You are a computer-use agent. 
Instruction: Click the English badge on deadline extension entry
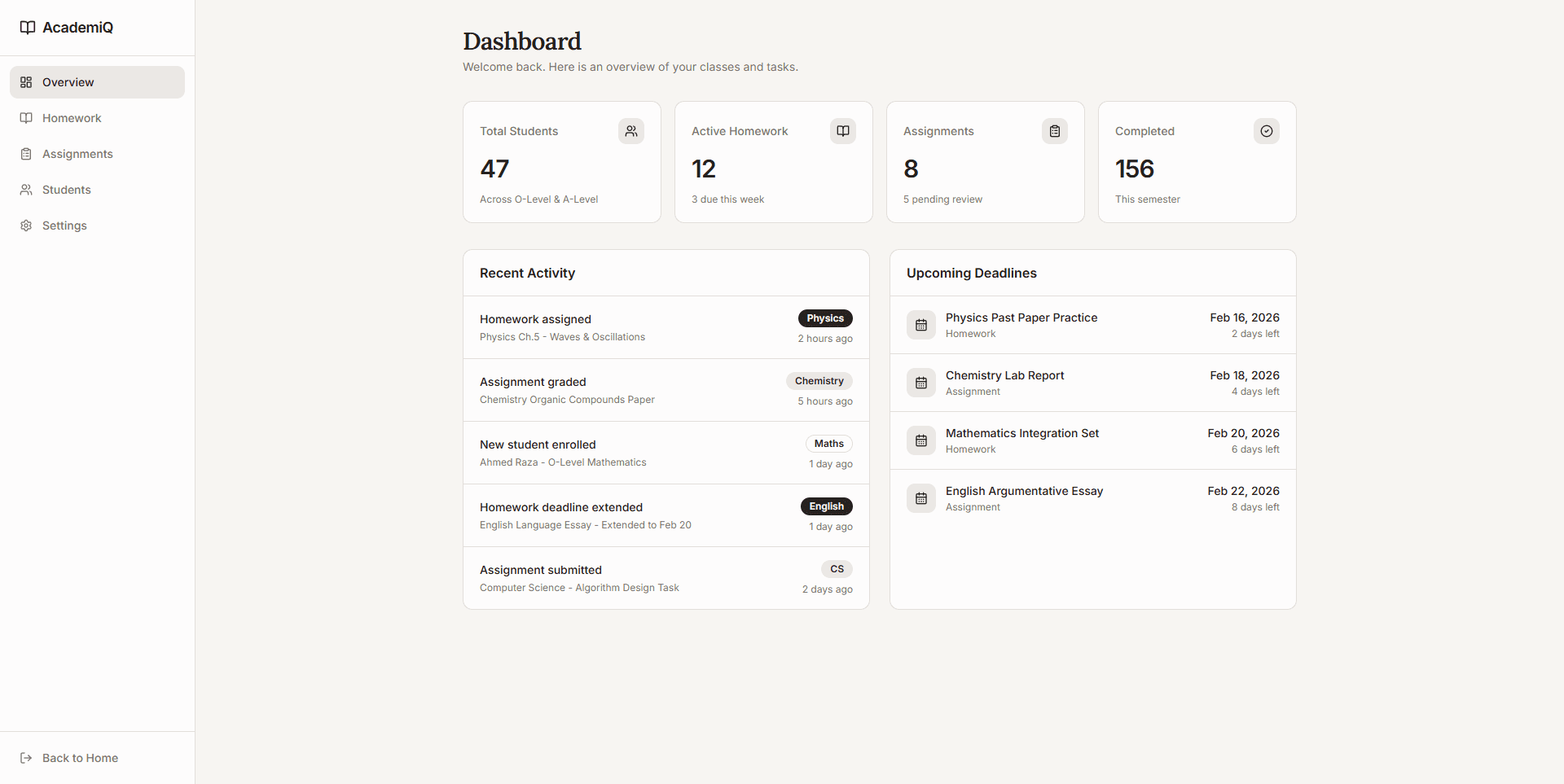[826, 506]
